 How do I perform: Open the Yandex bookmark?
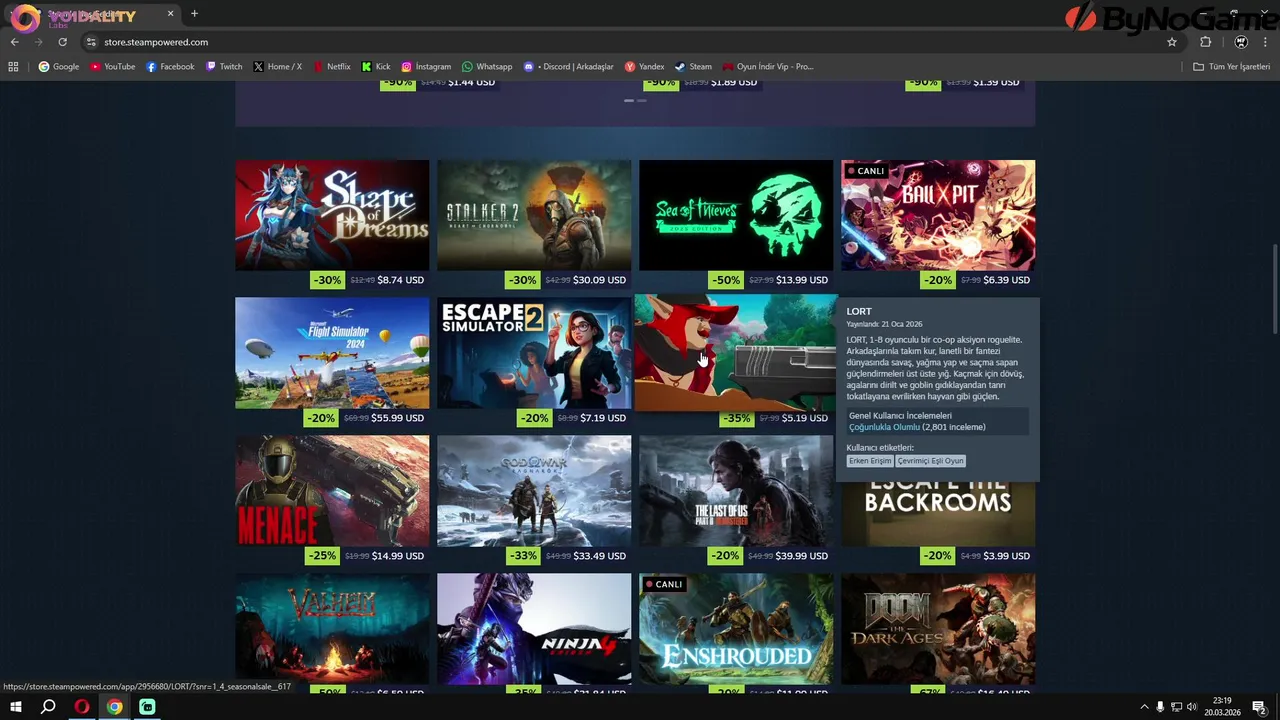coord(644,67)
